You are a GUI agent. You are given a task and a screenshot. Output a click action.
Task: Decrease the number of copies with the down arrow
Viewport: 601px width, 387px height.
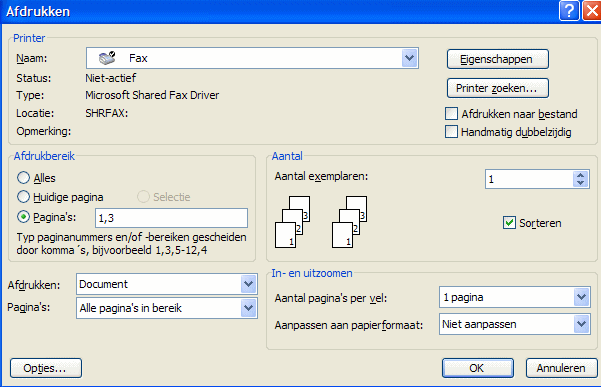click(580, 183)
